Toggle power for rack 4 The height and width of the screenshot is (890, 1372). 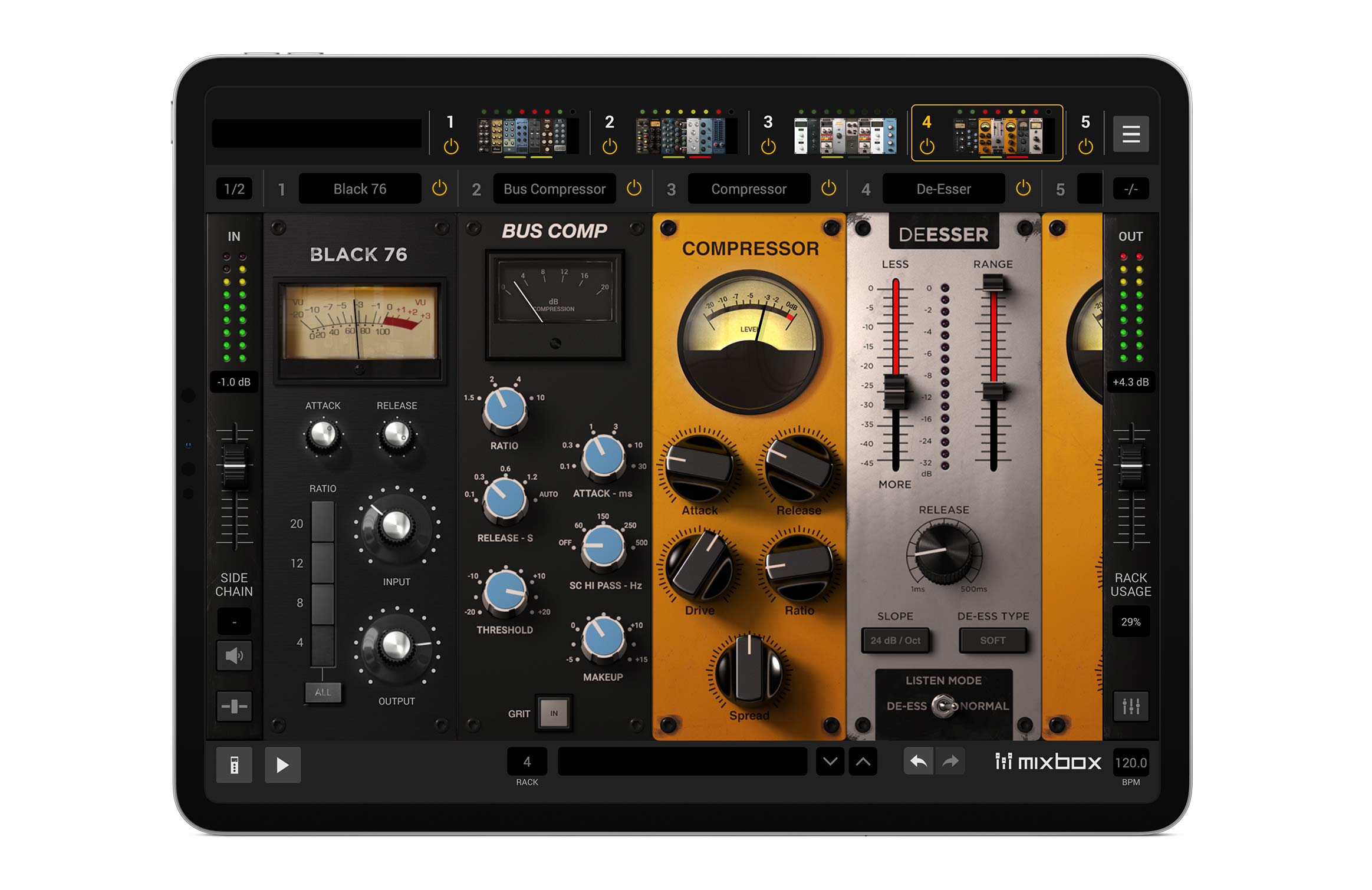click(x=926, y=146)
